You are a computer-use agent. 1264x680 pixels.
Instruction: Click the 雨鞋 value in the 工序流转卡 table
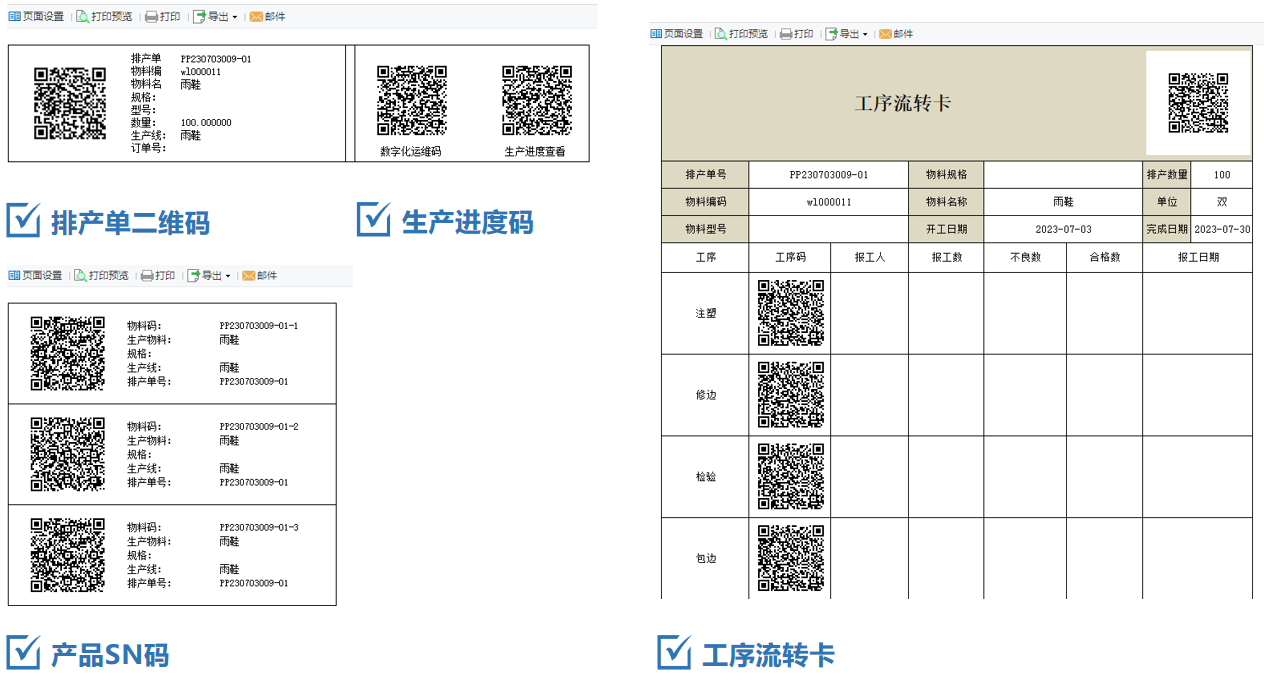(1063, 202)
